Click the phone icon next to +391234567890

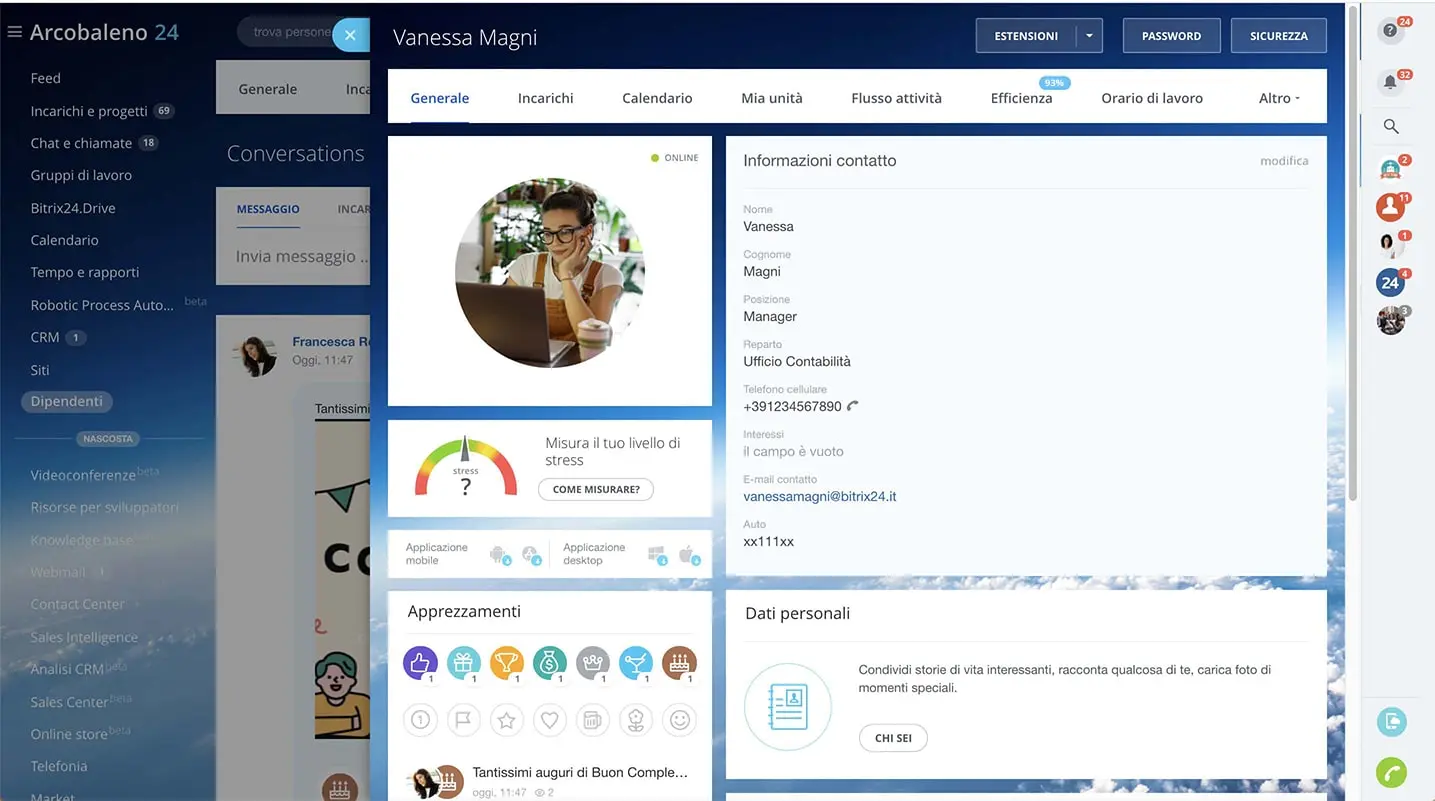coord(853,406)
